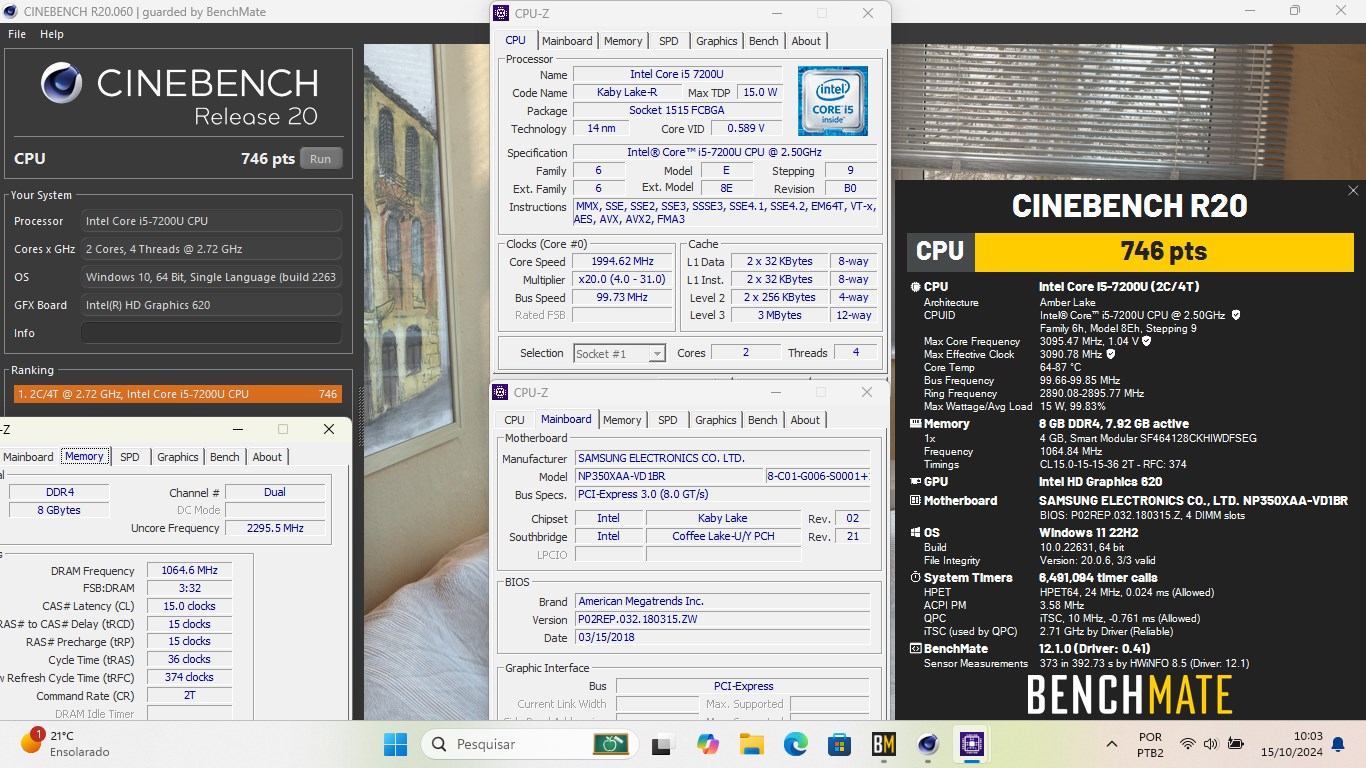Click the BenchMate section icon near driver version
This screenshot has width=1366, height=768.
[x=916, y=649]
